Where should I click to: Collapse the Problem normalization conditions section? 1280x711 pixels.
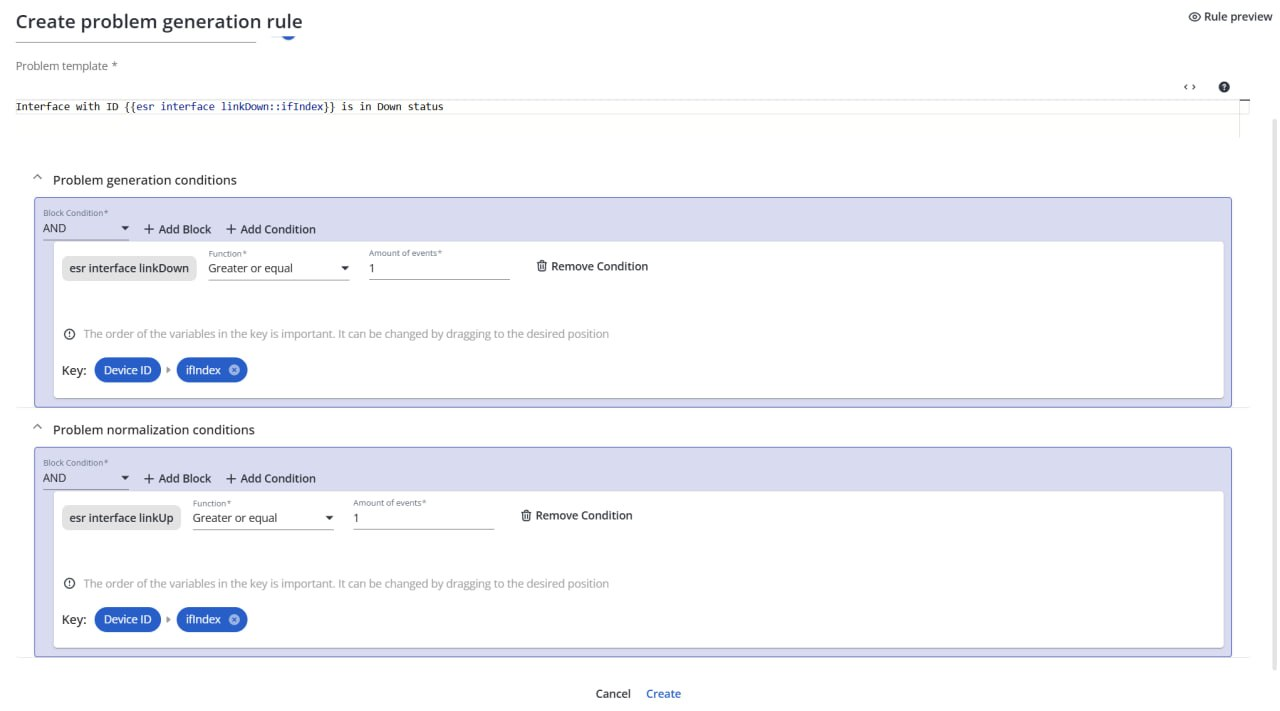pyautogui.click(x=38, y=429)
